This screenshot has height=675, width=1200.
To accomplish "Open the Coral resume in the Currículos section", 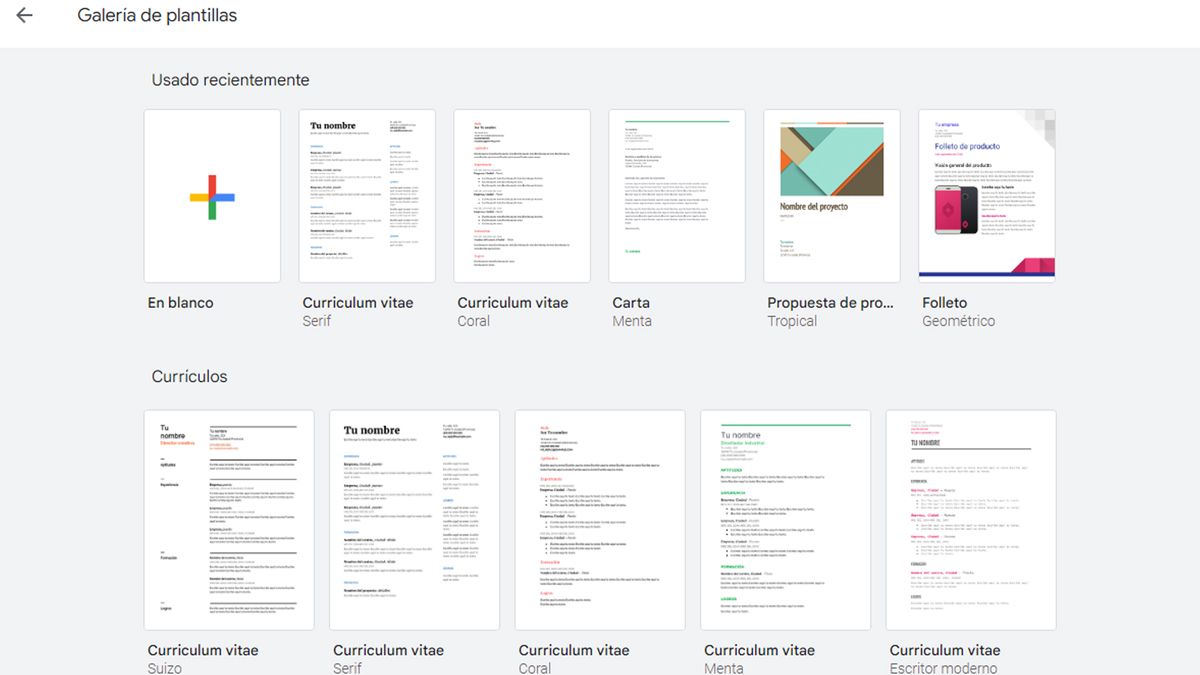I will tap(599, 518).
